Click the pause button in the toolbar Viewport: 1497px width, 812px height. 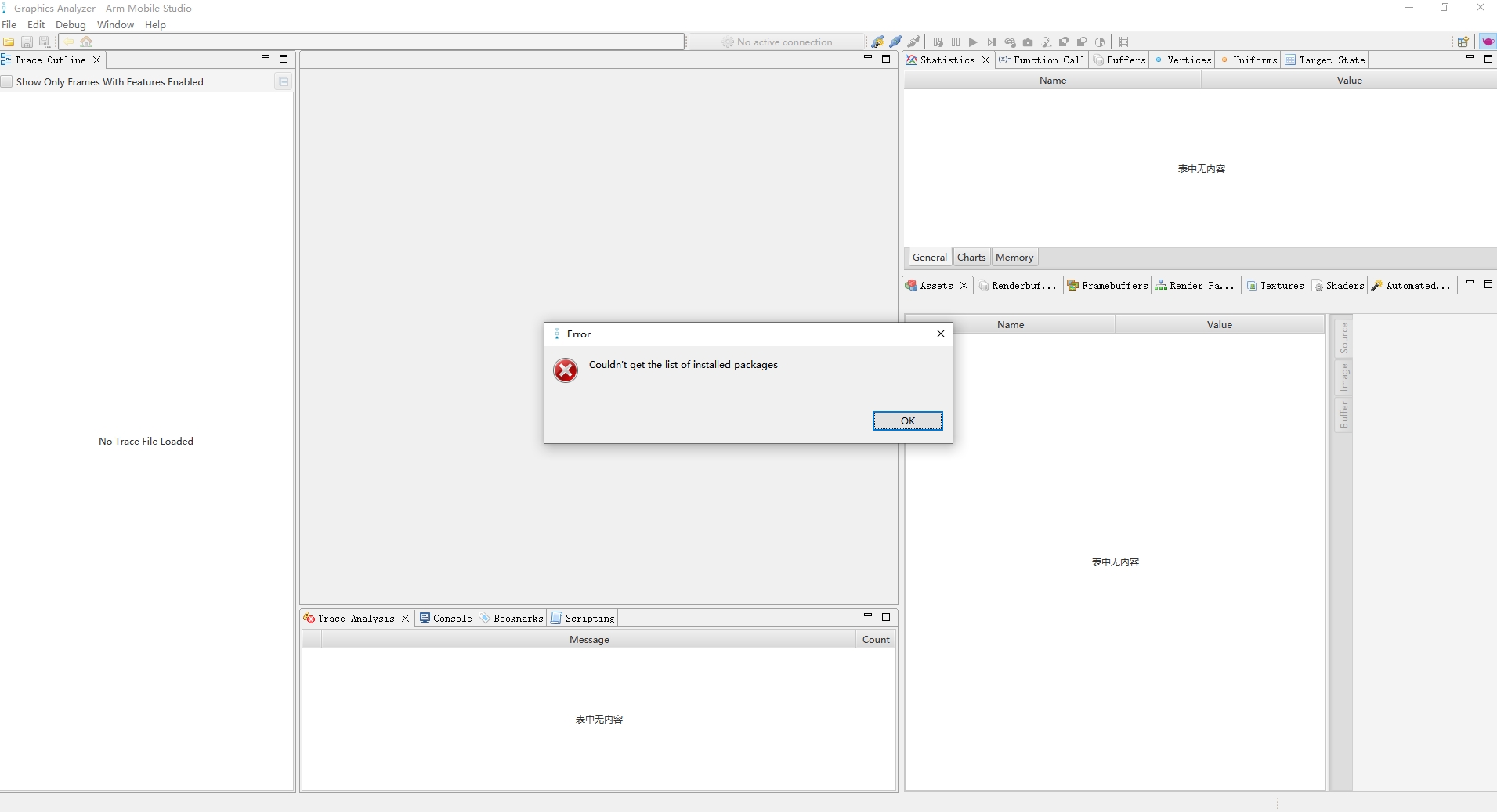tap(956, 42)
